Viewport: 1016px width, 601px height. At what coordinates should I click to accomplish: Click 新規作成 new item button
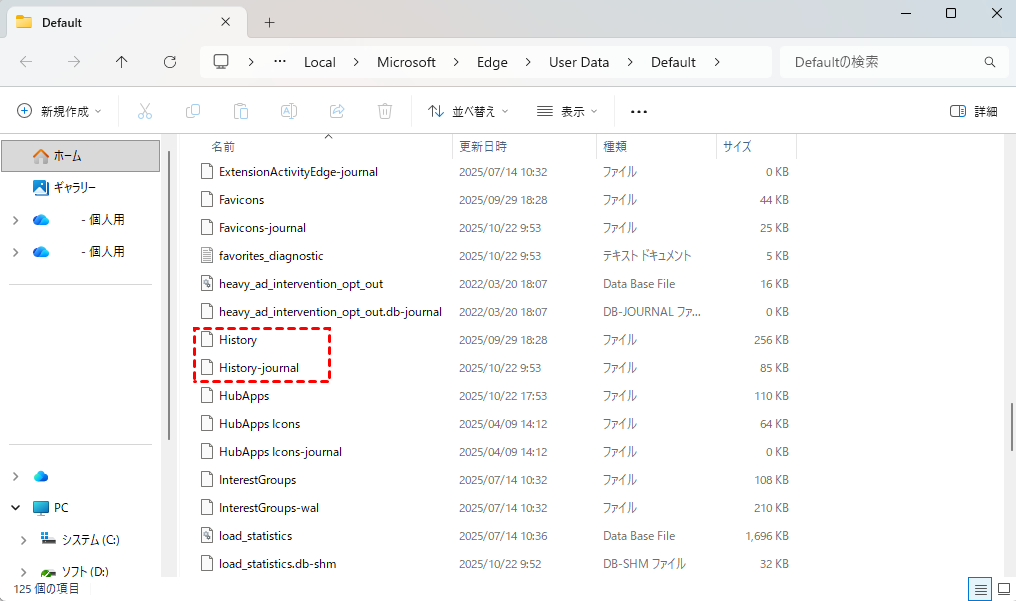pyautogui.click(x=60, y=111)
